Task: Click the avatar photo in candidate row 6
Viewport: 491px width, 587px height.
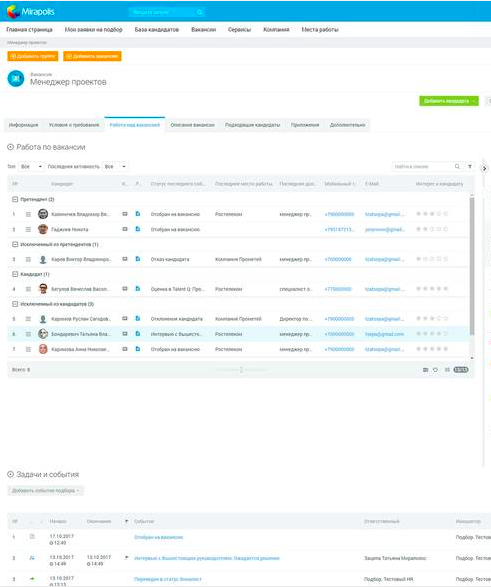Action: tap(43, 334)
